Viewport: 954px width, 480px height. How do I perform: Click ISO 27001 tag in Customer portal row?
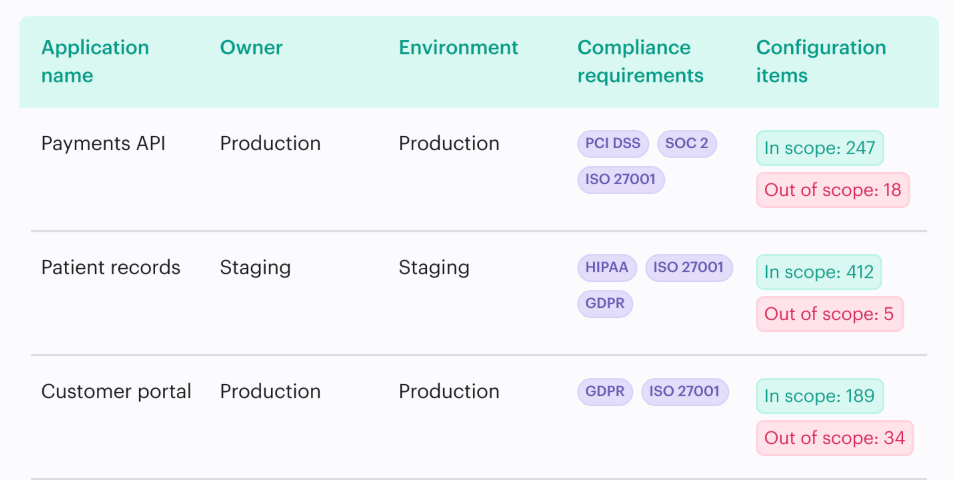pos(684,391)
